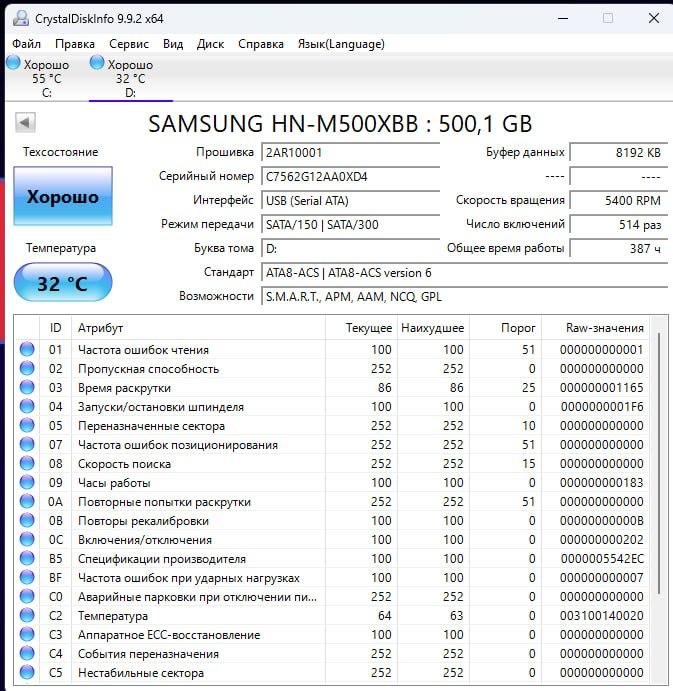
Task: Click the Прошивка field 2AR10001
Action: click(350, 152)
